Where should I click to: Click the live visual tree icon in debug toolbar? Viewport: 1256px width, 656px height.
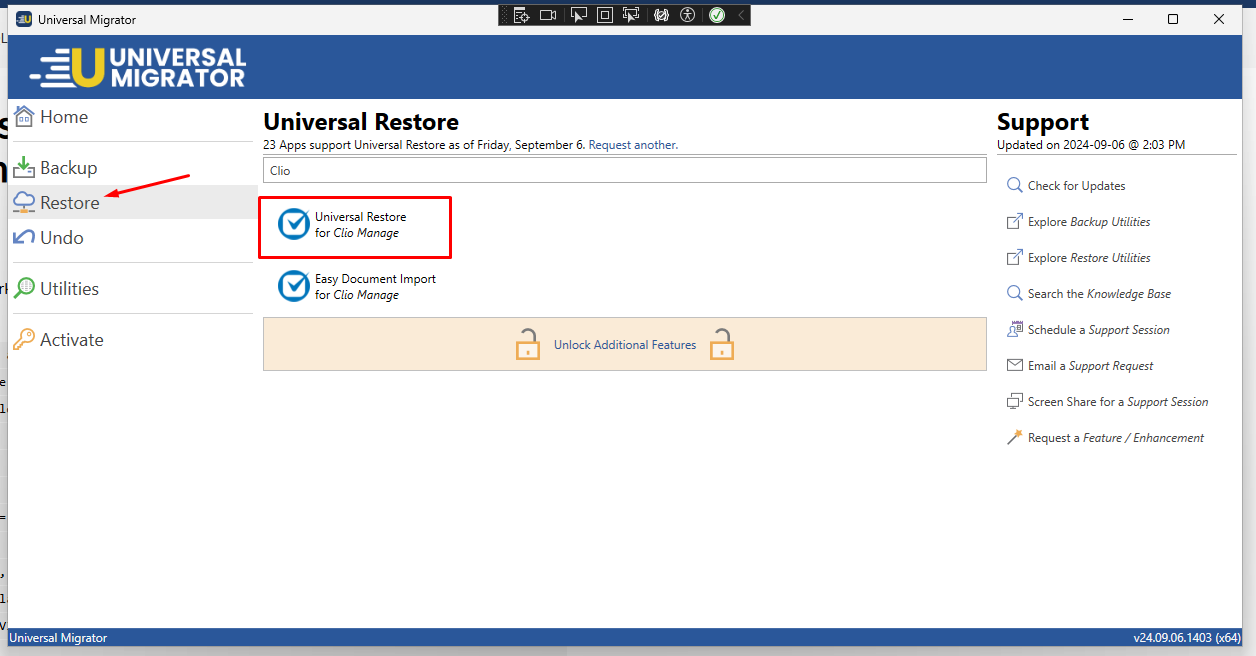[521, 15]
